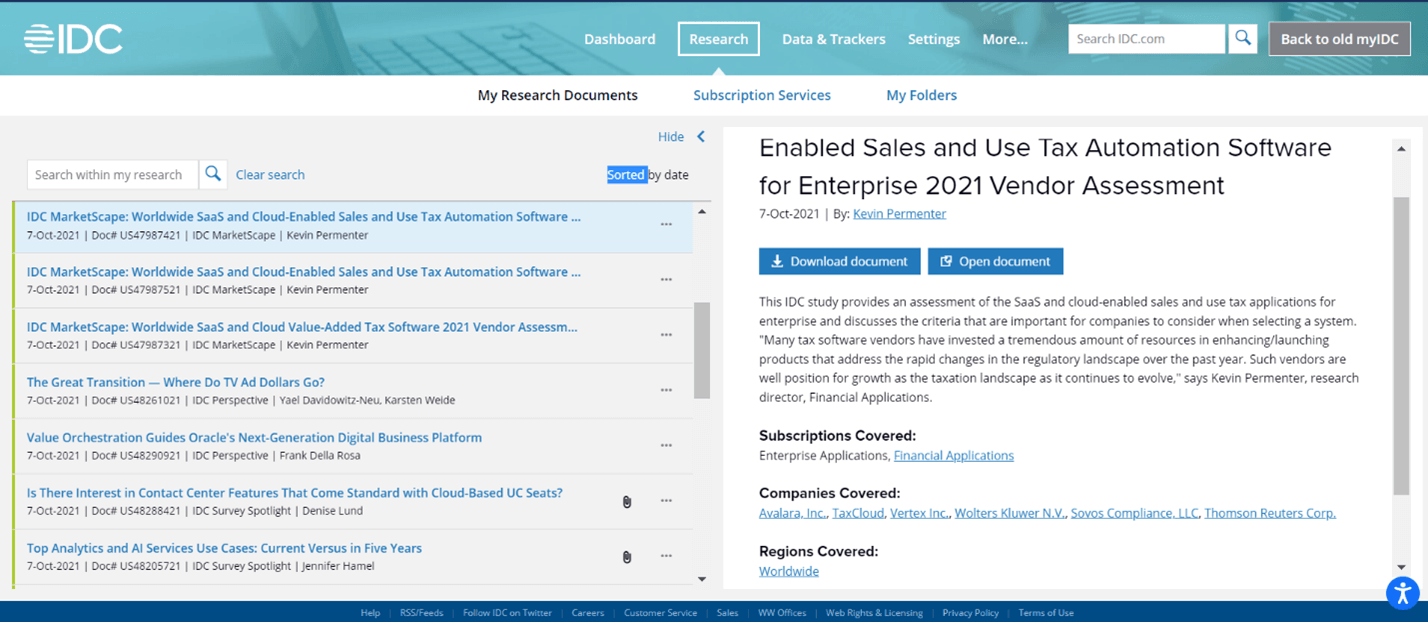Switch to the Subscription Services tab

tap(762, 95)
